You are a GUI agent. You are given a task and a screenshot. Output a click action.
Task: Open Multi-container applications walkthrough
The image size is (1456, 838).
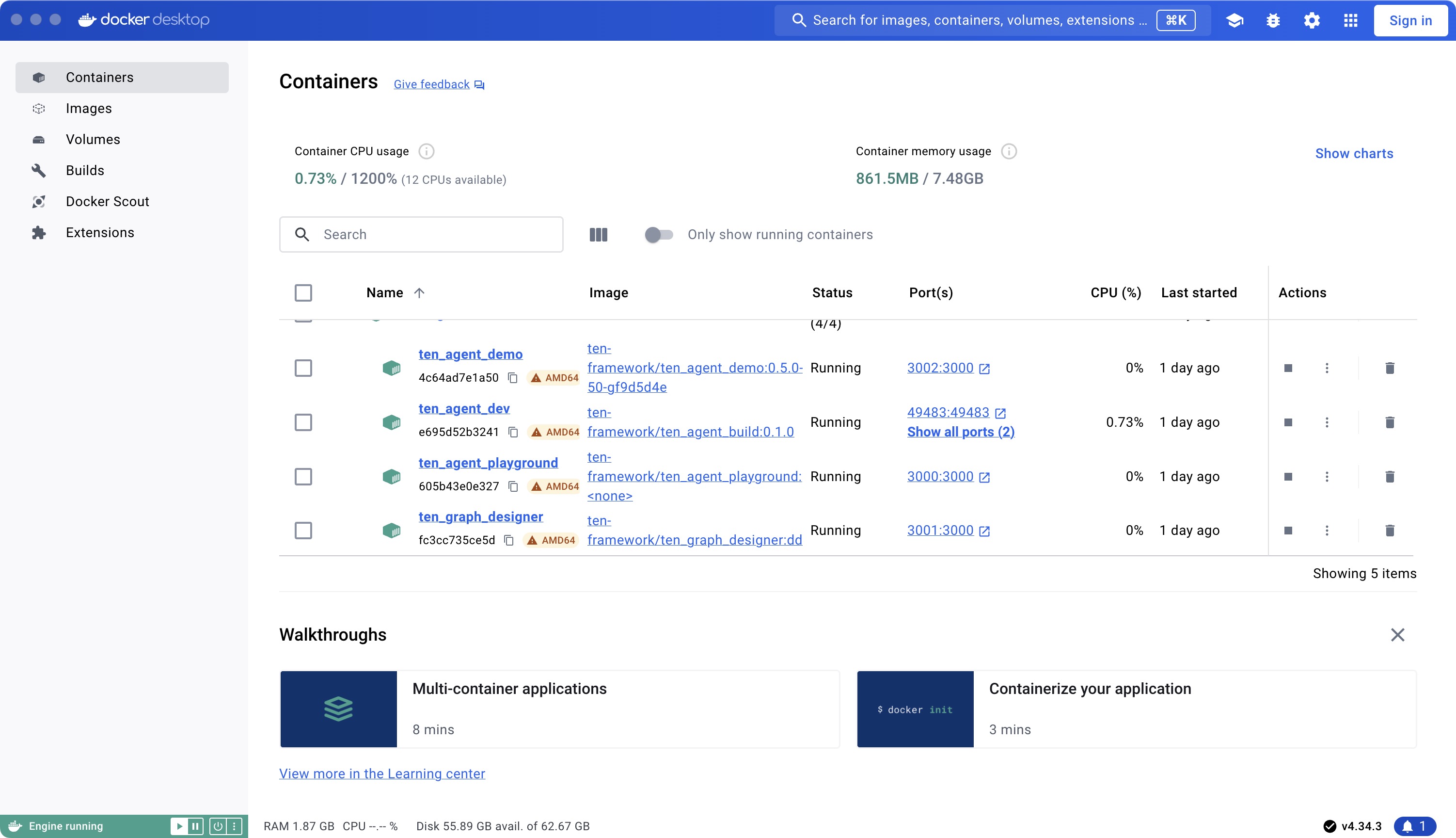pyautogui.click(x=559, y=709)
